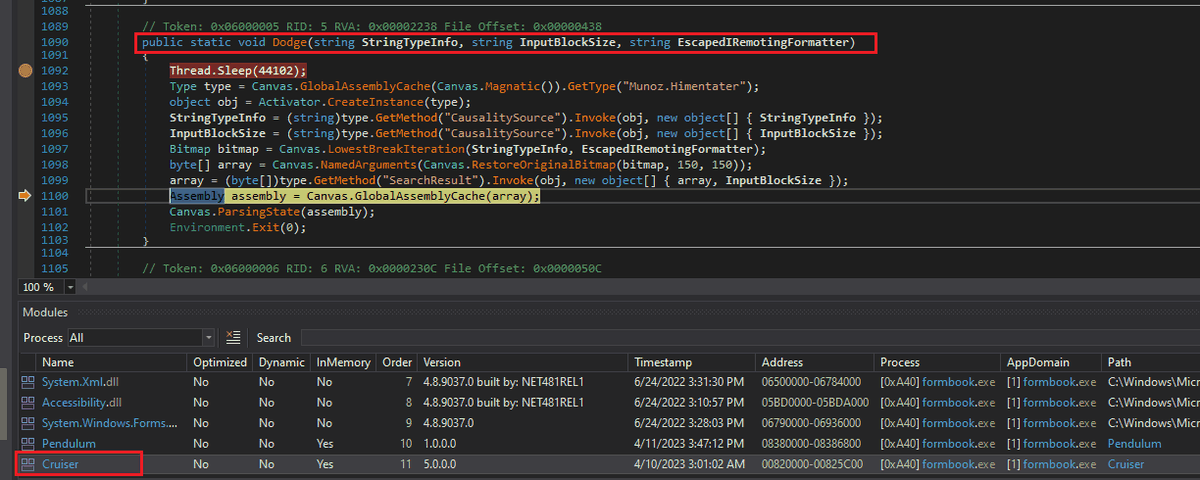Screen dimensions: 1200x480
Task: Click the breakpoint dot at line 1092
Action: [x=25, y=71]
